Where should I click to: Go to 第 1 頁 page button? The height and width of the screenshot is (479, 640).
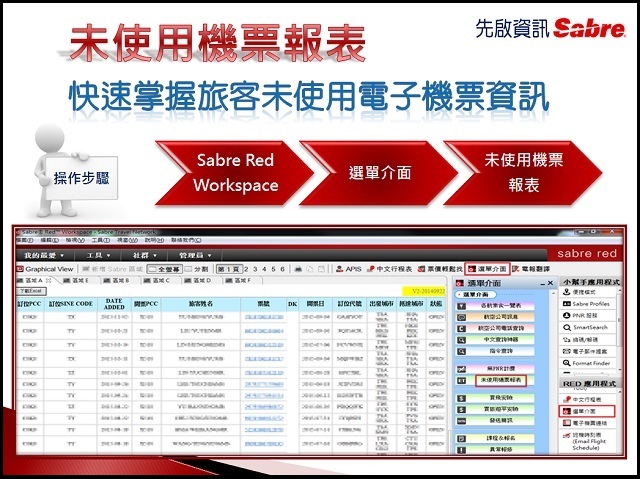tap(229, 269)
